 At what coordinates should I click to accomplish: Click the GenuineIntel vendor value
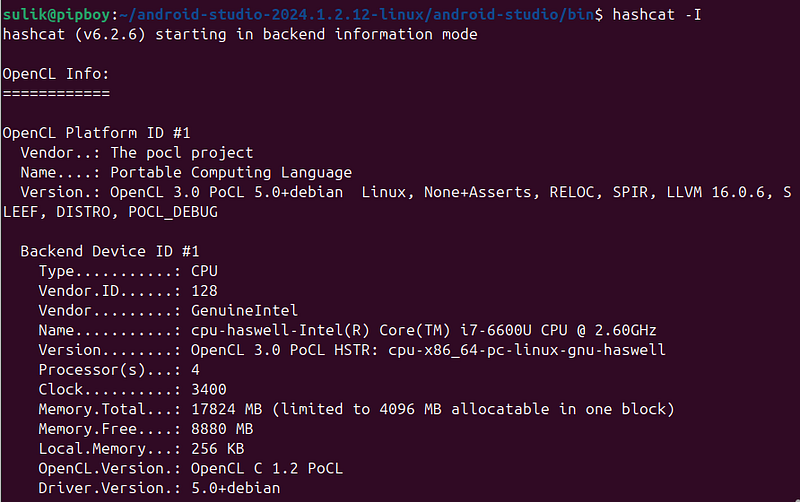(x=244, y=311)
